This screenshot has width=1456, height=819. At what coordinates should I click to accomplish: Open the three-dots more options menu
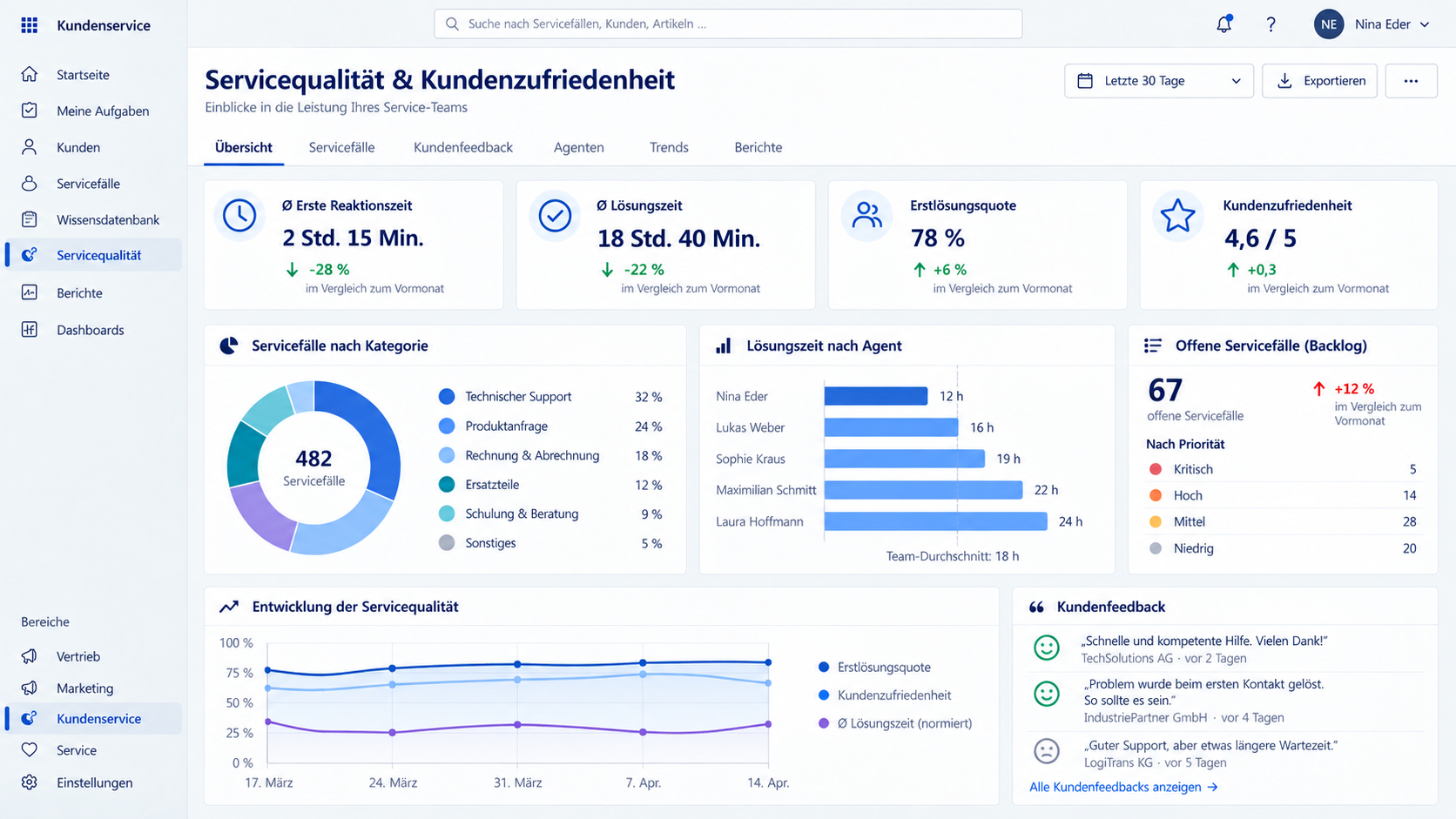[x=1411, y=81]
